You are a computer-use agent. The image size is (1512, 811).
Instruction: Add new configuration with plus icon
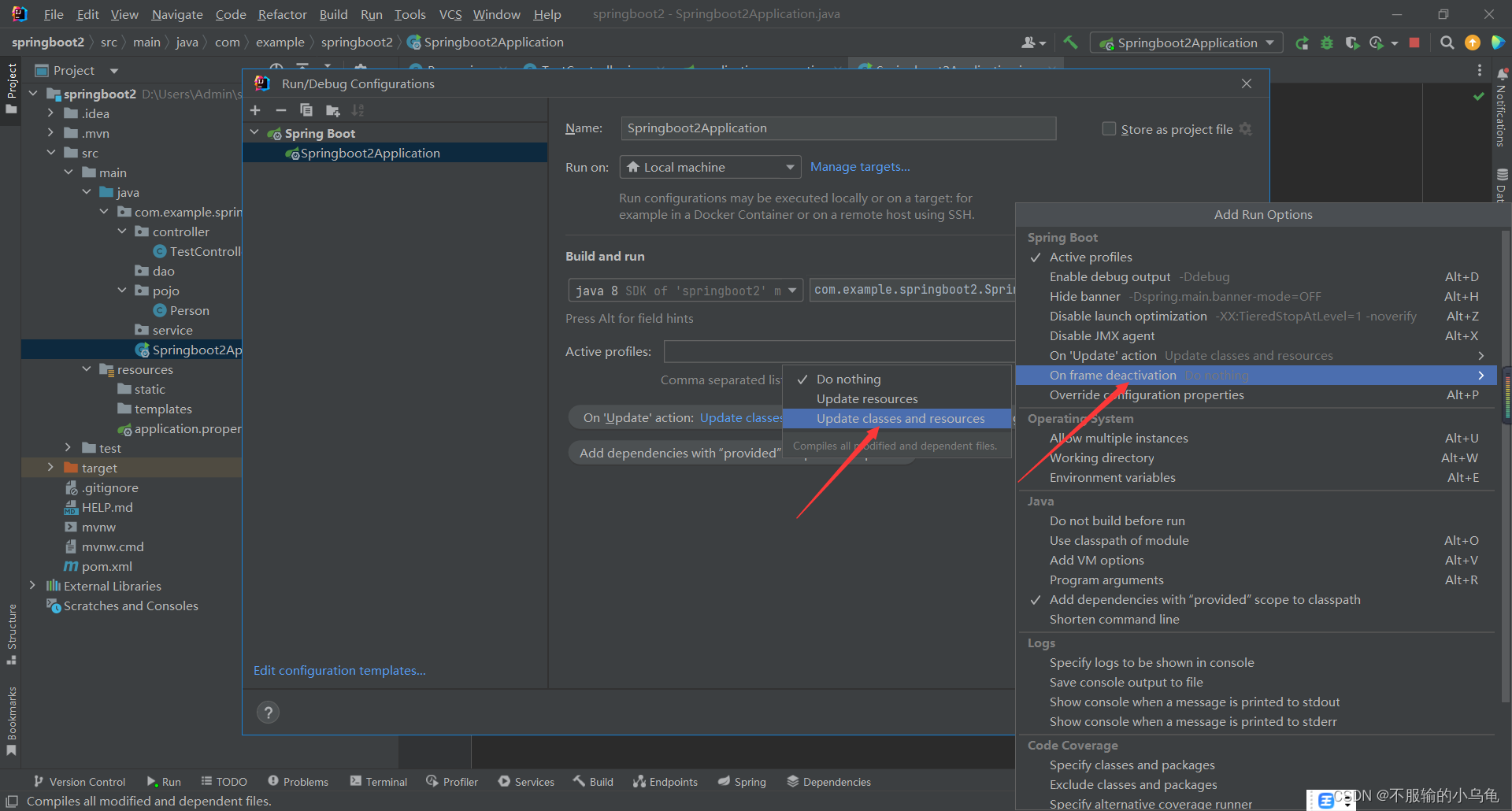[x=255, y=110]
